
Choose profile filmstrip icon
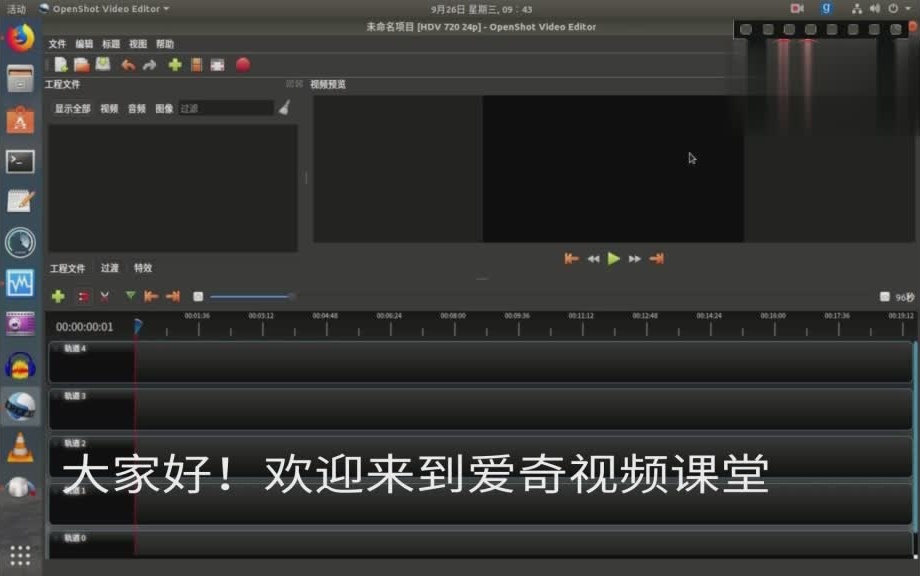pos(197,65)
